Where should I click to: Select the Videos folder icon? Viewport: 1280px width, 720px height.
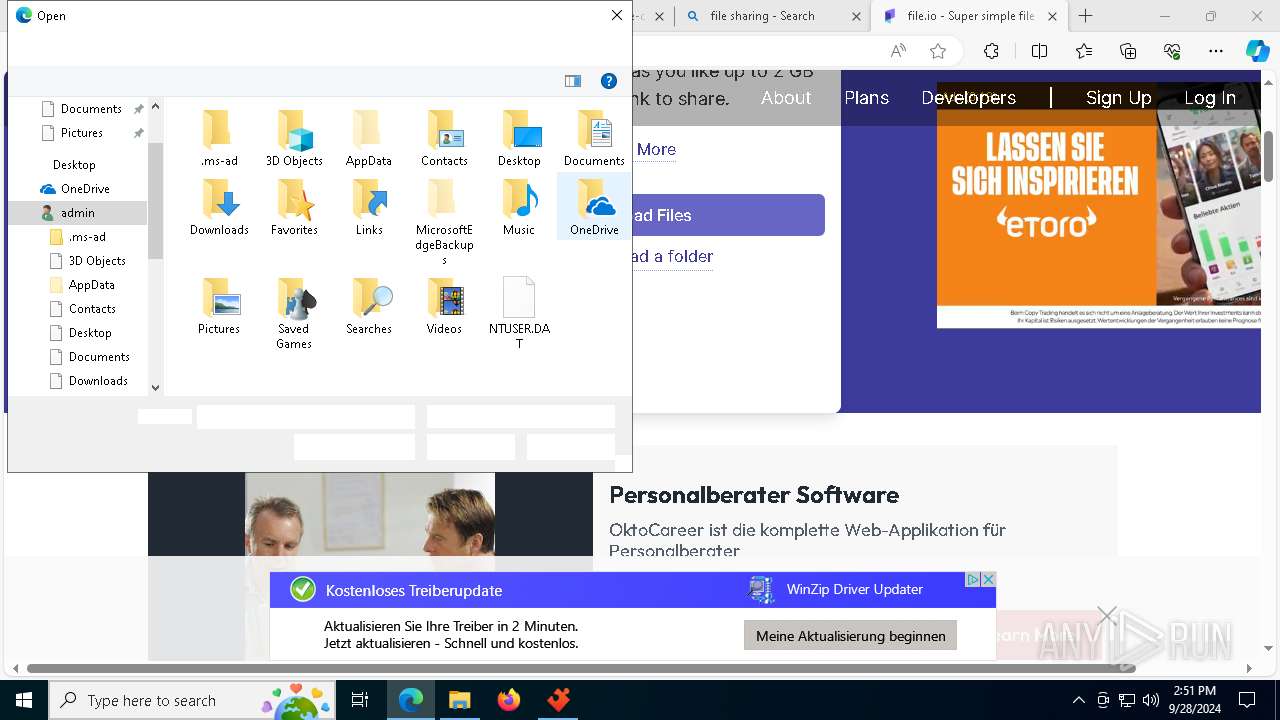tap(444, 298)
